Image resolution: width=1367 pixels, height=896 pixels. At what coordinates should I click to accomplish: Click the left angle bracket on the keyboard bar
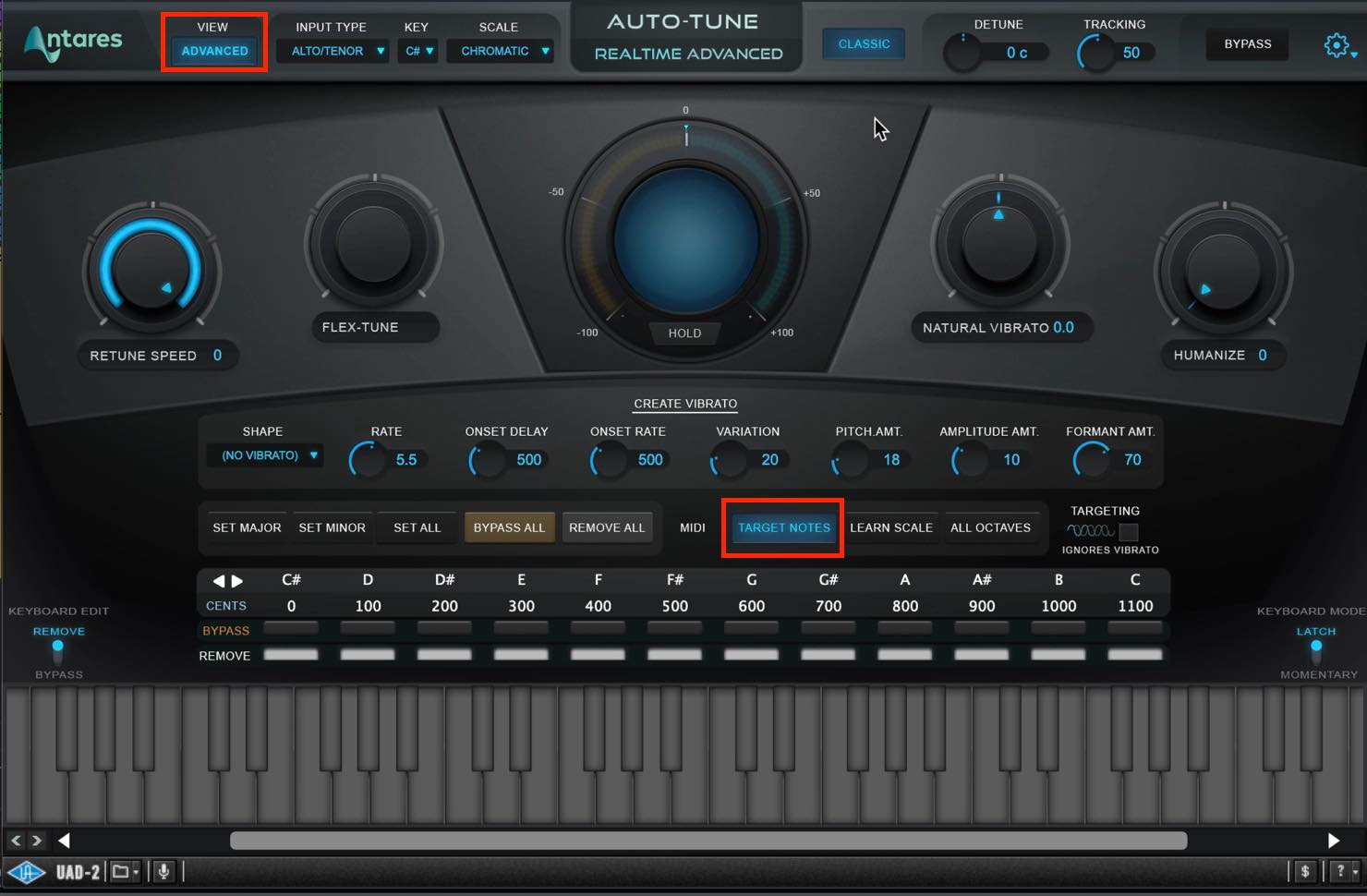16,841
